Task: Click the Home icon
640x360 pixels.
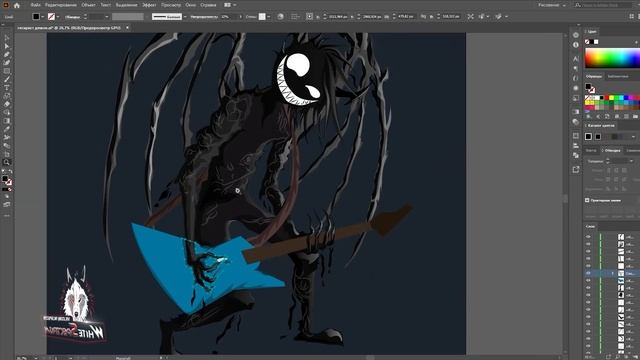Action: click(x=17, y=5)
